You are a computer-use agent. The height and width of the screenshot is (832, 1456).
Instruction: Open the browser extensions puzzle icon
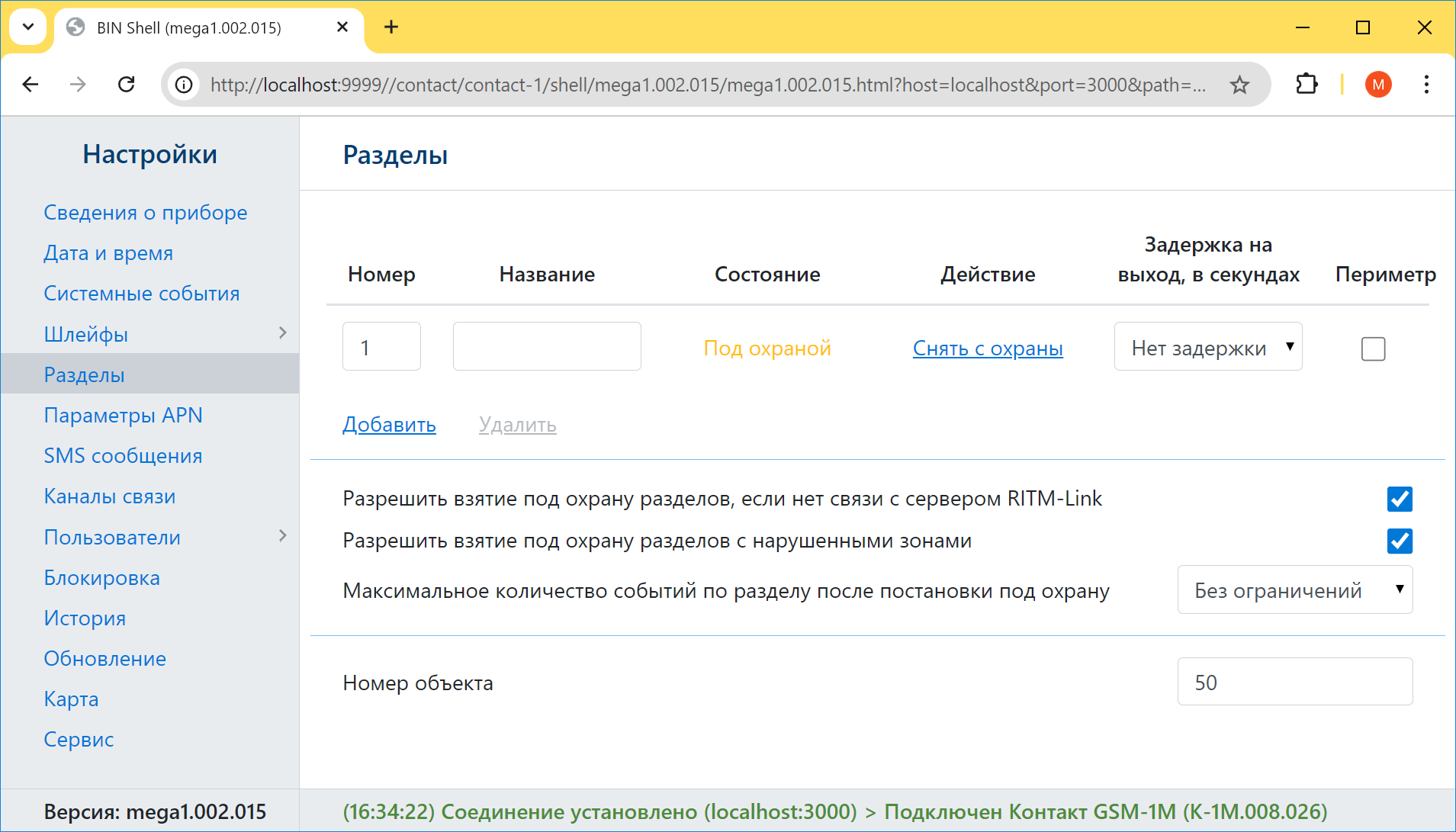click(1307, 85)
